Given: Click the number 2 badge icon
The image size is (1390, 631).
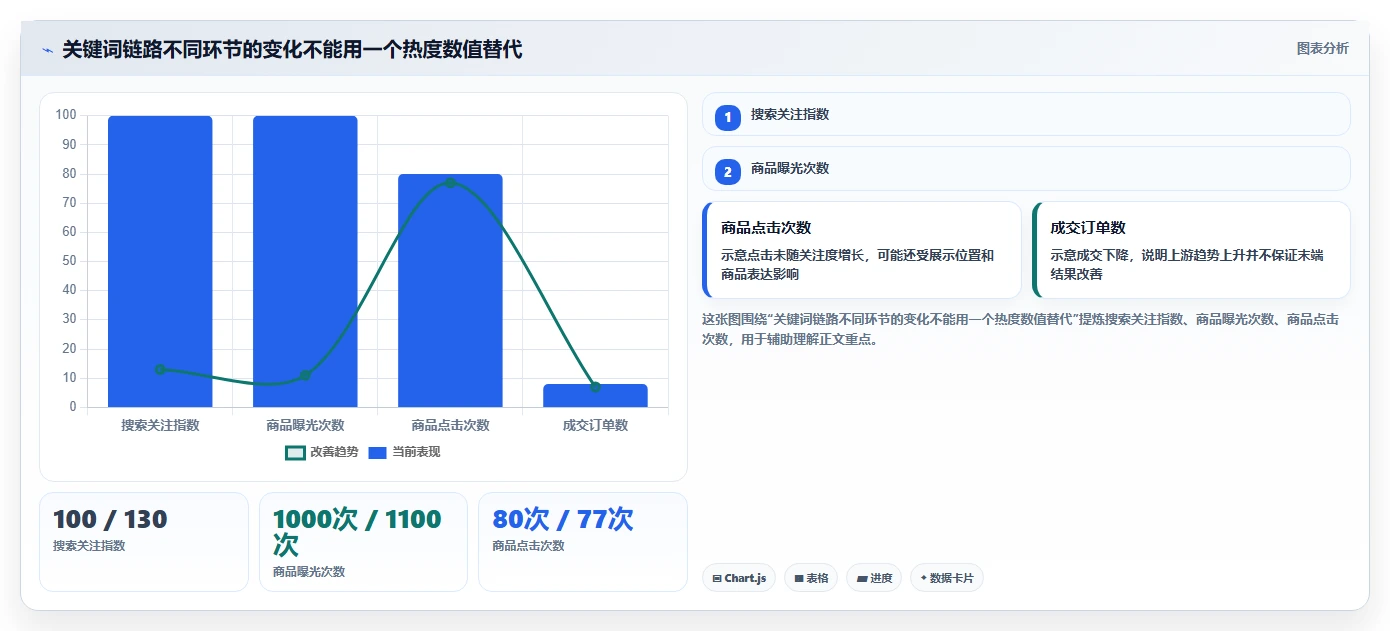Looking at the screenshot, I should [x=728, y=172].
